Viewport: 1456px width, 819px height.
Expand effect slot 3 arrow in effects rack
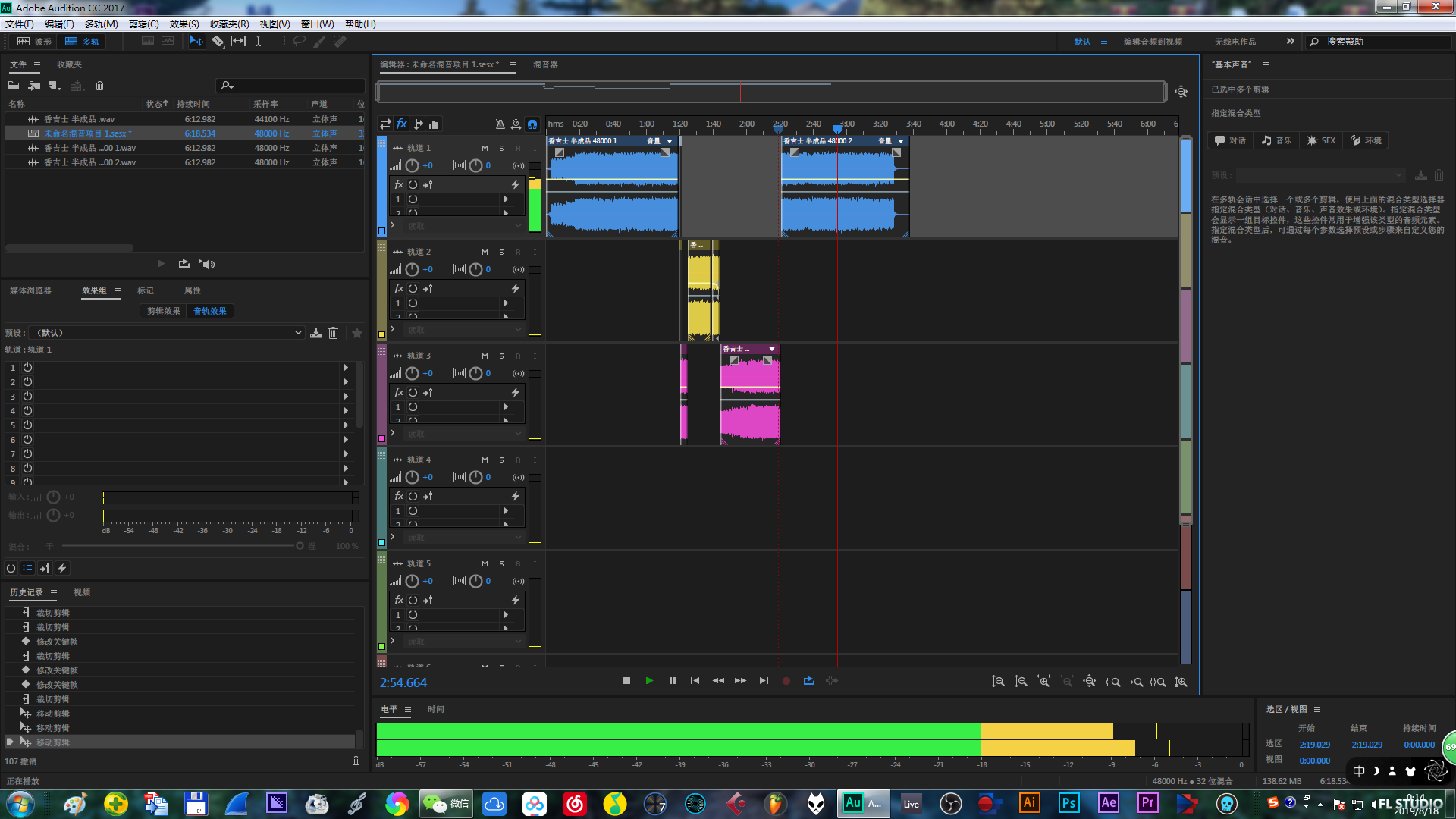[x=346, y=396]
